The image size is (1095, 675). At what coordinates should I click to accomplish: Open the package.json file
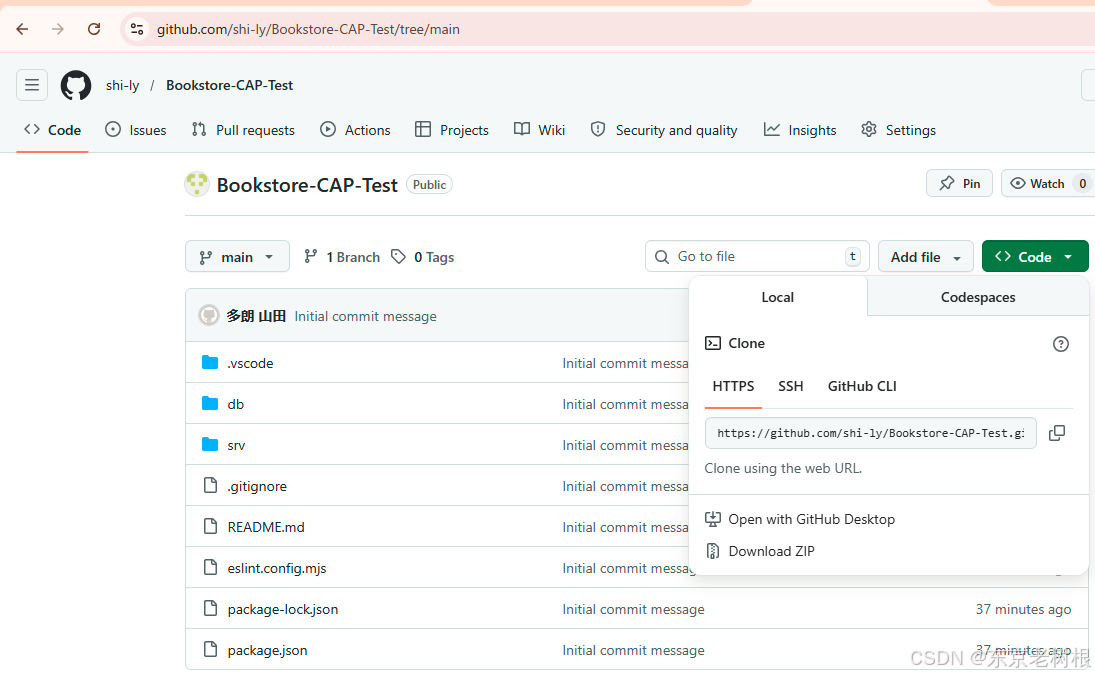267,651
